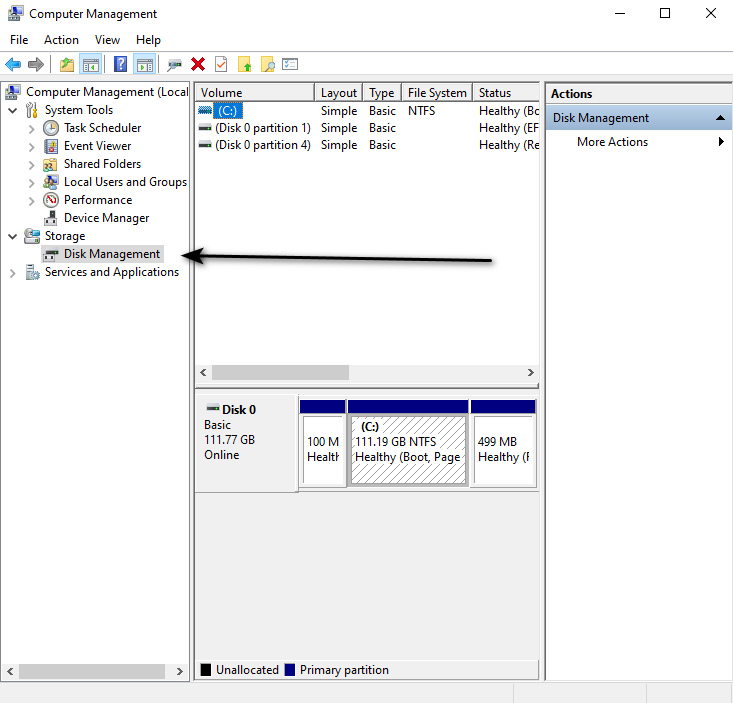The height and width of the screenshot is (703, 733).
Task: Click the volume list horizontal scrollbar thumb
Action: [280, 372]
